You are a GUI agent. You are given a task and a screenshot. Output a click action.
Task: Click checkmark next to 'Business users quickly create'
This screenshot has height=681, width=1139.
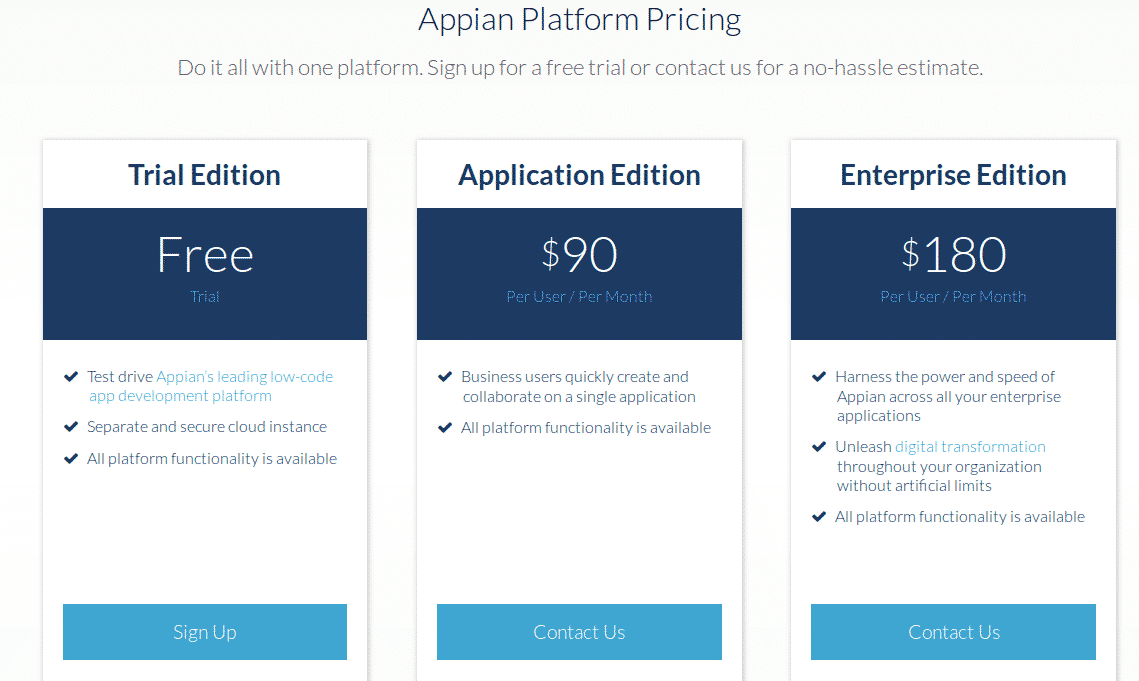(445, 376)
